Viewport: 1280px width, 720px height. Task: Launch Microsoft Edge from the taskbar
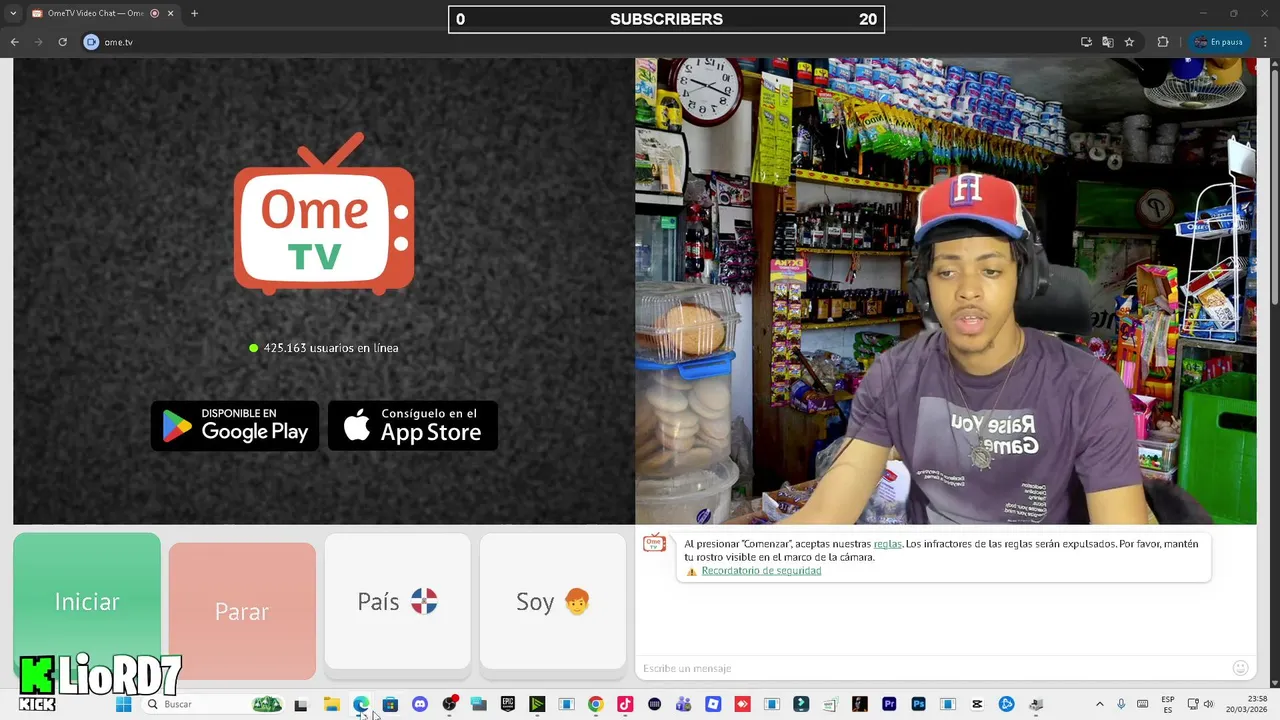pos(361,704)
